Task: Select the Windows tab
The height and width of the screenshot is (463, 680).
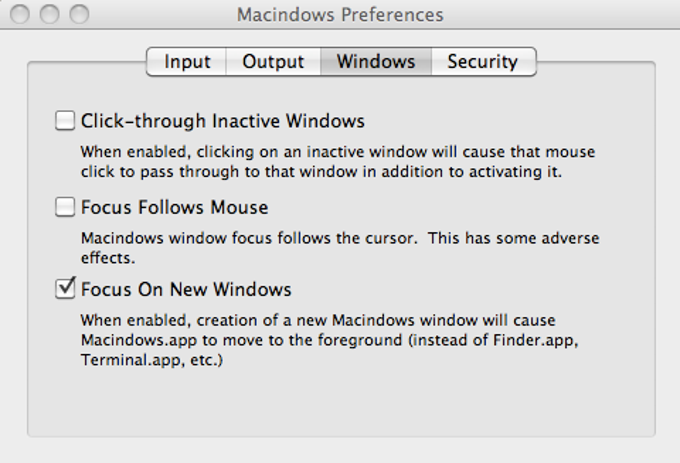Action: pos(375,62)
